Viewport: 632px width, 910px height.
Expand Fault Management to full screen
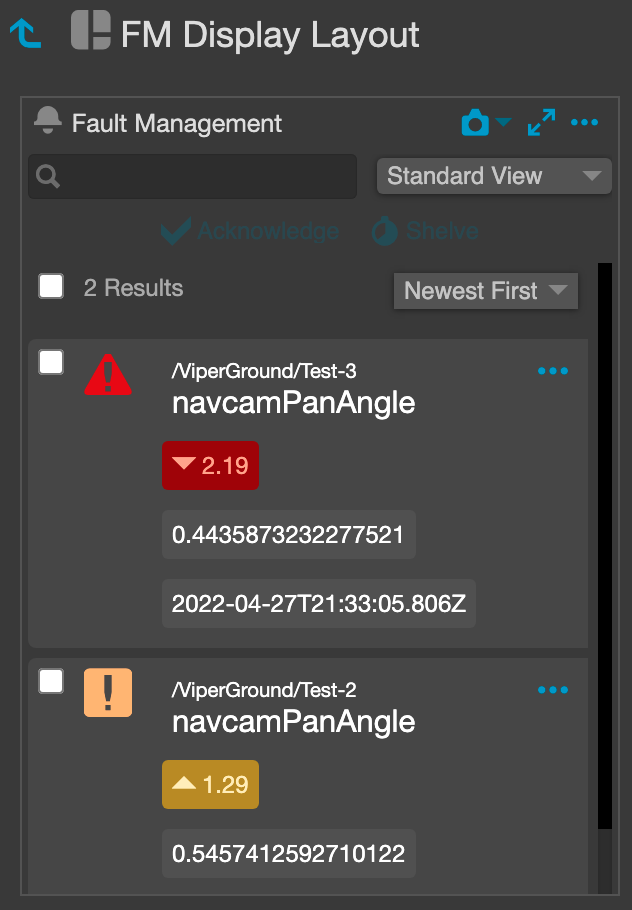[541, 122]
